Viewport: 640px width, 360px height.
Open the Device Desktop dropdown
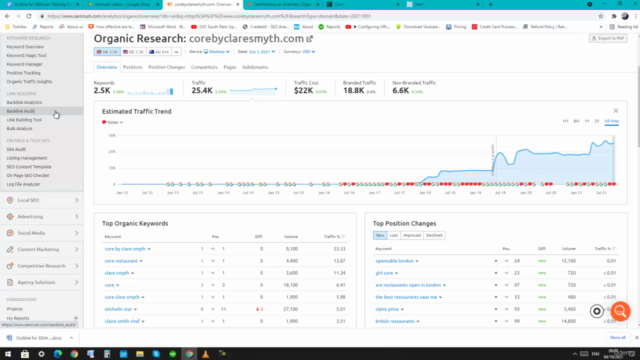(x=217, y=52)
